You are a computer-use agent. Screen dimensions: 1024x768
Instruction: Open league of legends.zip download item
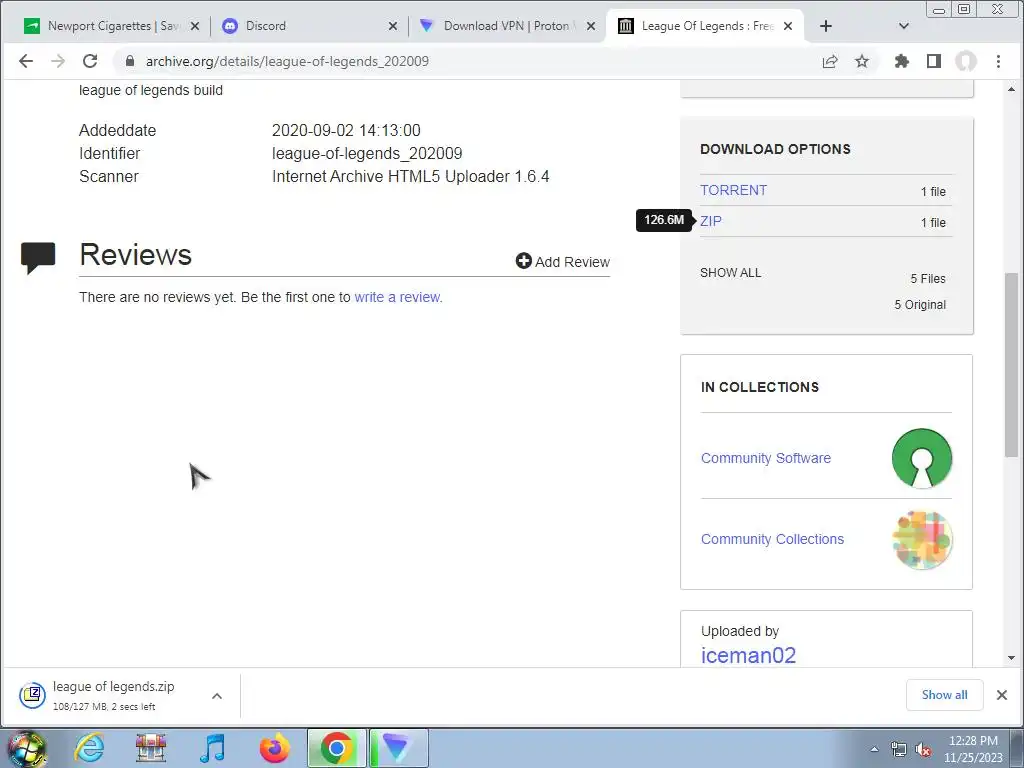click(112, 696)
